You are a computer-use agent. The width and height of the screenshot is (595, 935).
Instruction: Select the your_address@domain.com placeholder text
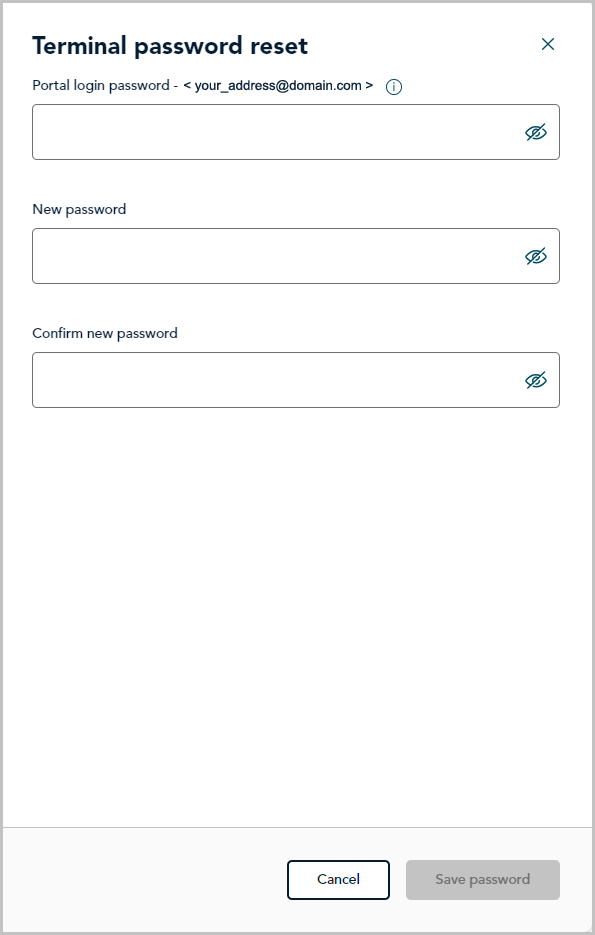(278, 86)
